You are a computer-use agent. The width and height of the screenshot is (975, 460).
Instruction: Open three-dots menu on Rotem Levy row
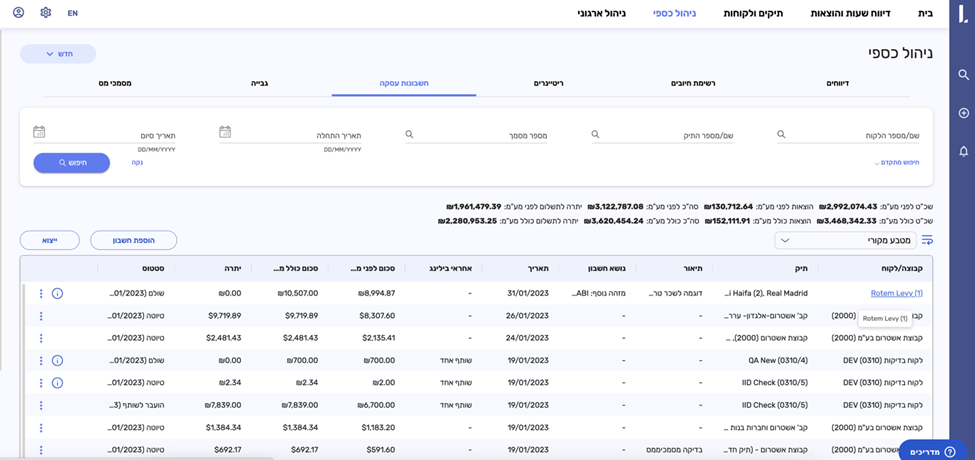[x=41, y=294]
